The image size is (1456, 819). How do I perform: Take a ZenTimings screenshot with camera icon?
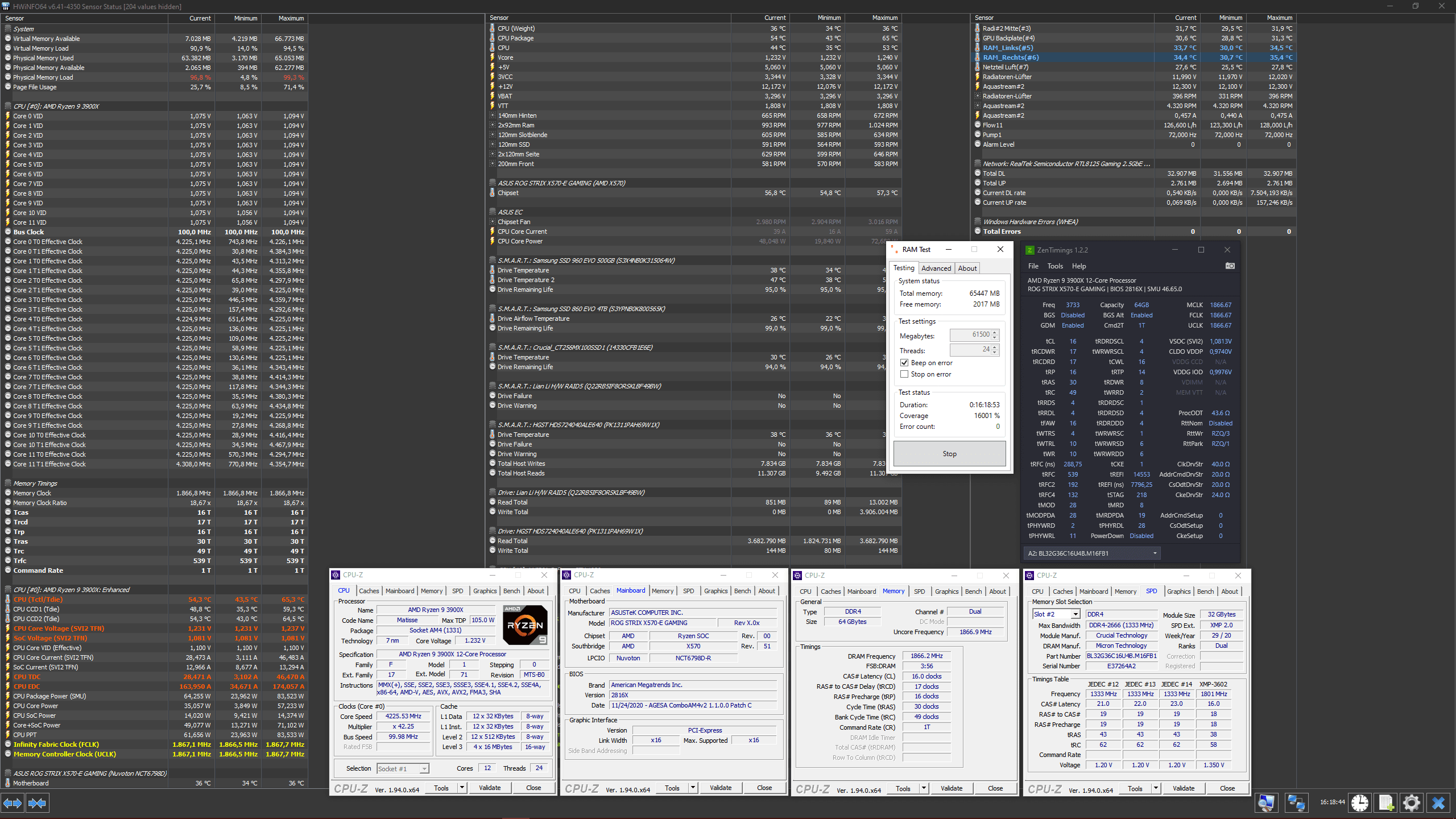click(1230, 266)
